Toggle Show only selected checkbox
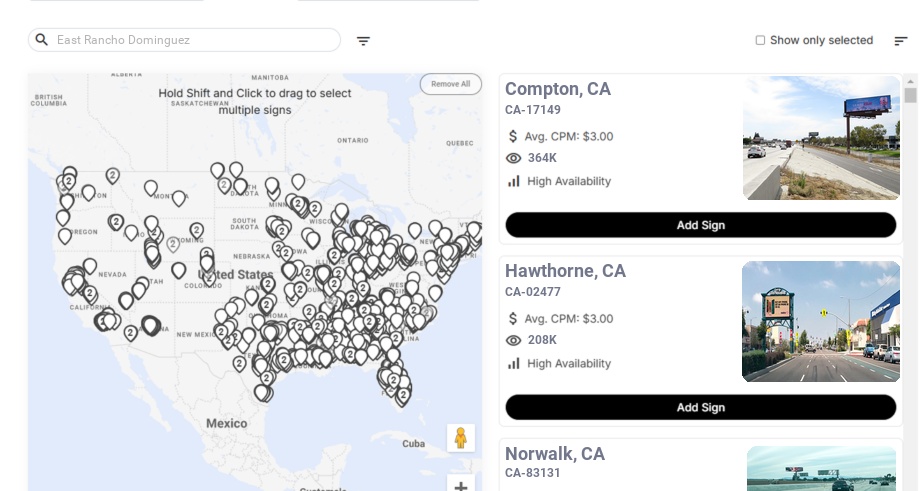The height and width of the screenshot is (491, 920). click(760, 41)
